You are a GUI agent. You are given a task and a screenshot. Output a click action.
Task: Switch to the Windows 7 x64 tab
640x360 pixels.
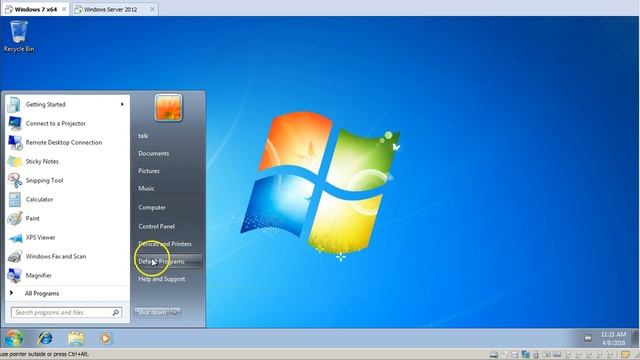point(35,9)
